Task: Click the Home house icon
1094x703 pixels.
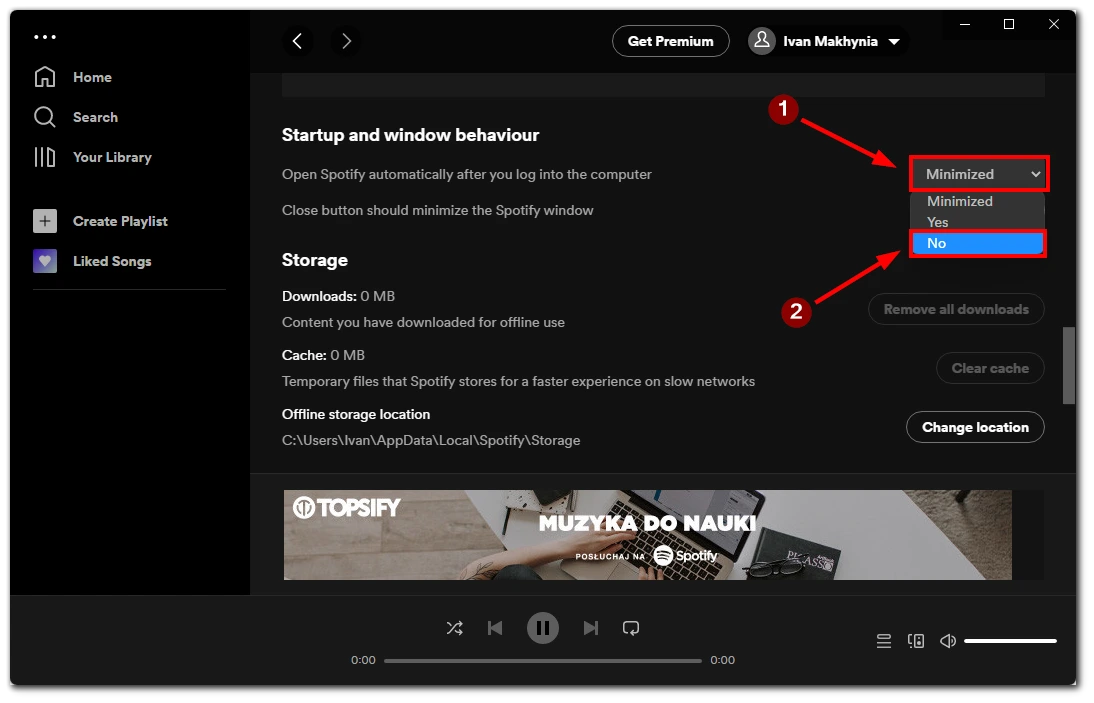Action: click(x=45, y=77)
